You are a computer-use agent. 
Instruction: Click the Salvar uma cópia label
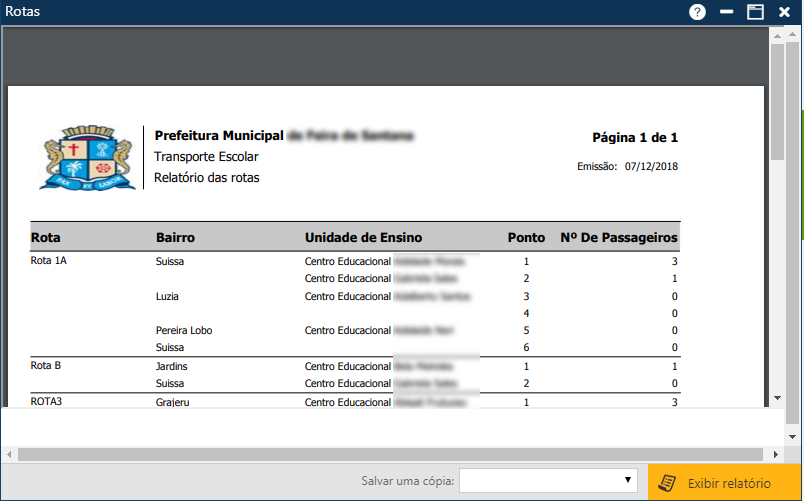click(x=408, y=481)
